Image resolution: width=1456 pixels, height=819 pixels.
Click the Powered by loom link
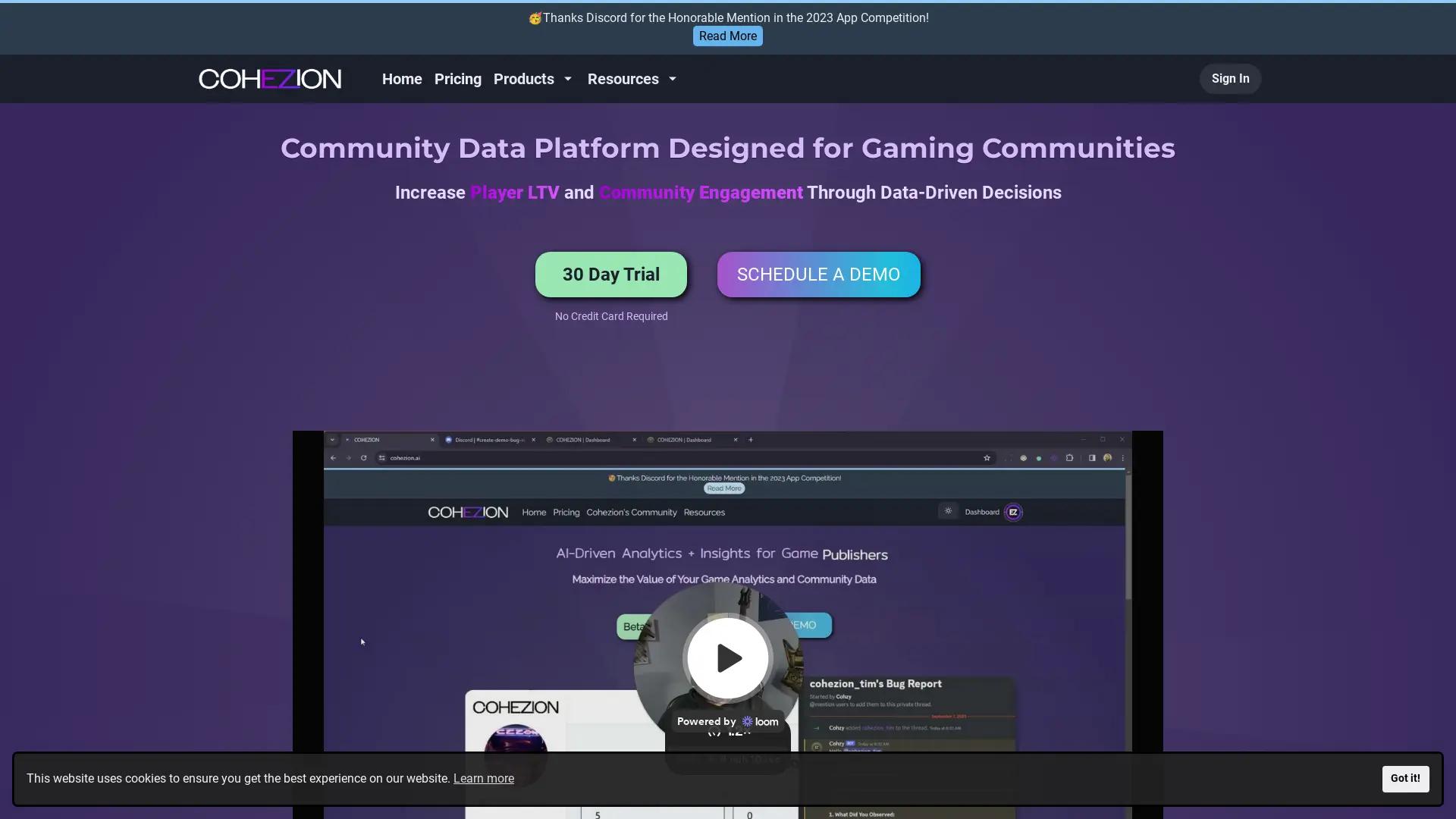tap(726, 721)
